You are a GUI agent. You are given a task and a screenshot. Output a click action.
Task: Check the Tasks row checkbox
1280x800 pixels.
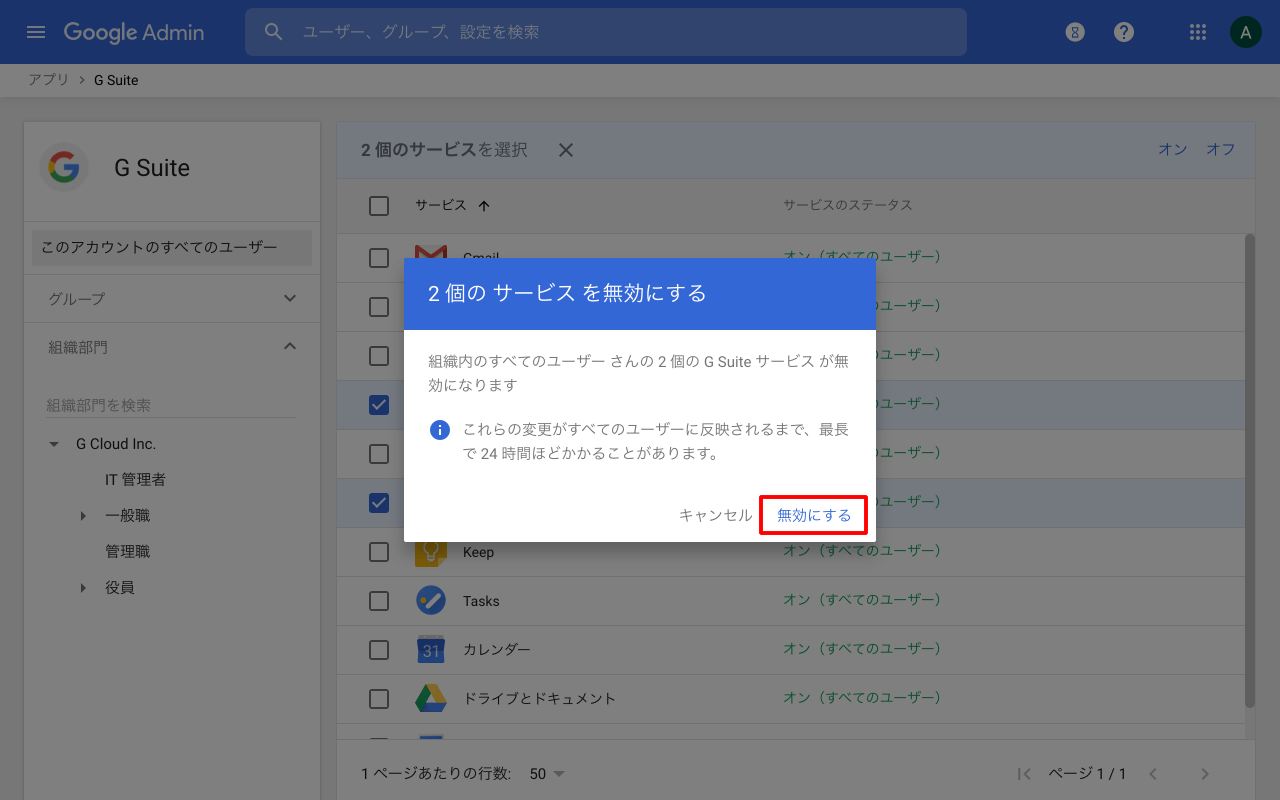coord(379,601)
